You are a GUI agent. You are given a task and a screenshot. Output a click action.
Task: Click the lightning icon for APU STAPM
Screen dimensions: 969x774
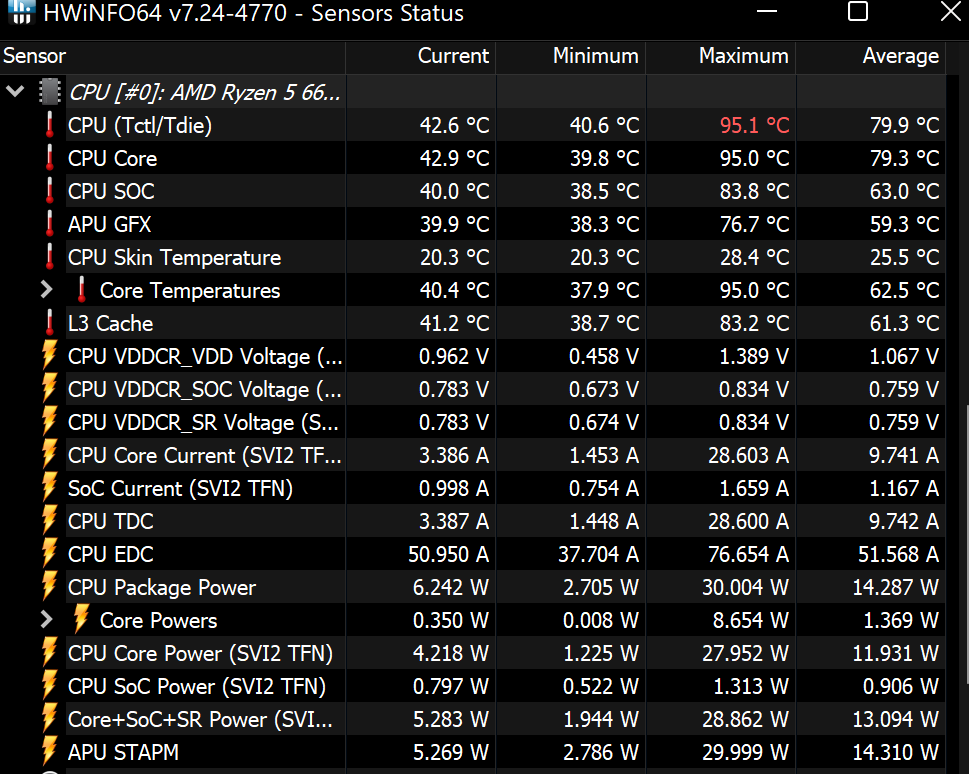[x=49, y=752]
